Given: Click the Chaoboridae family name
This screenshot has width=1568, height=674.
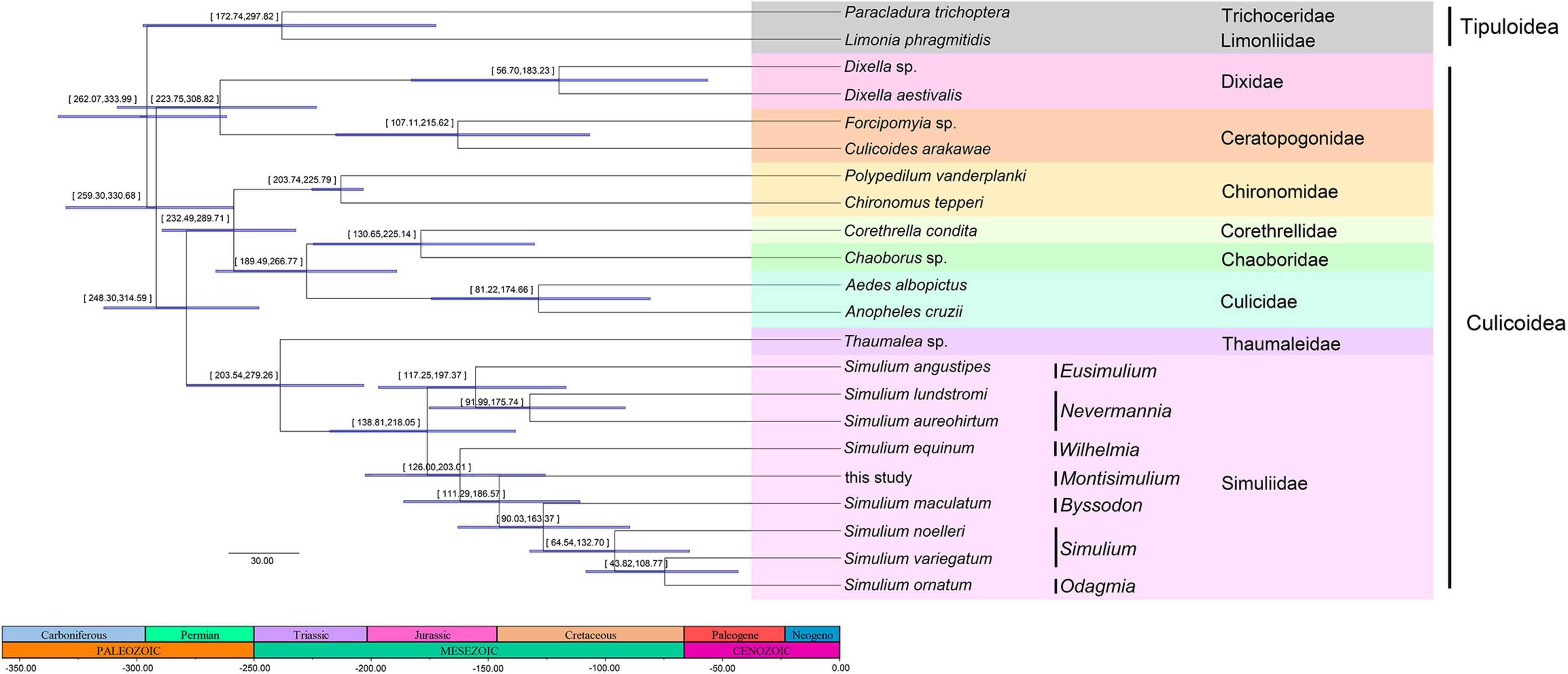Looking at the screenshot, I should 1275,260.
